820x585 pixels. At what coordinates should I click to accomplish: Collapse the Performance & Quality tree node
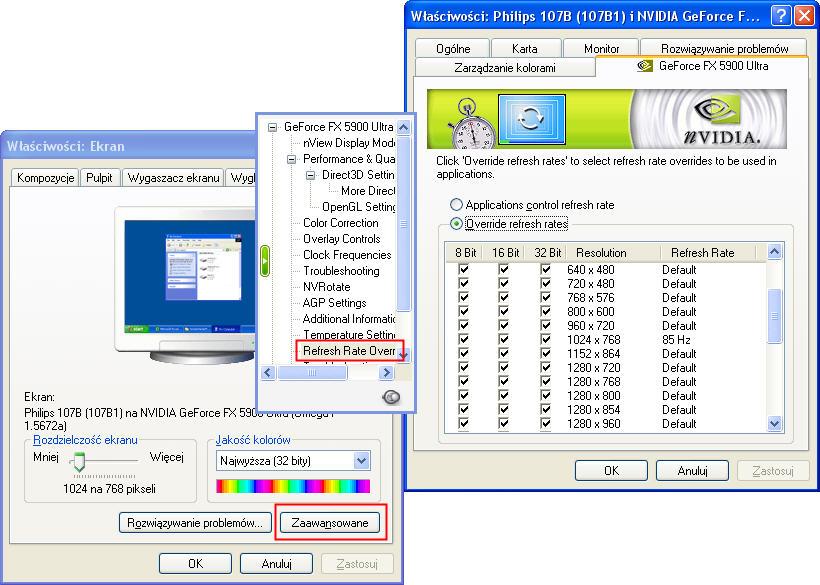[291, 159]
